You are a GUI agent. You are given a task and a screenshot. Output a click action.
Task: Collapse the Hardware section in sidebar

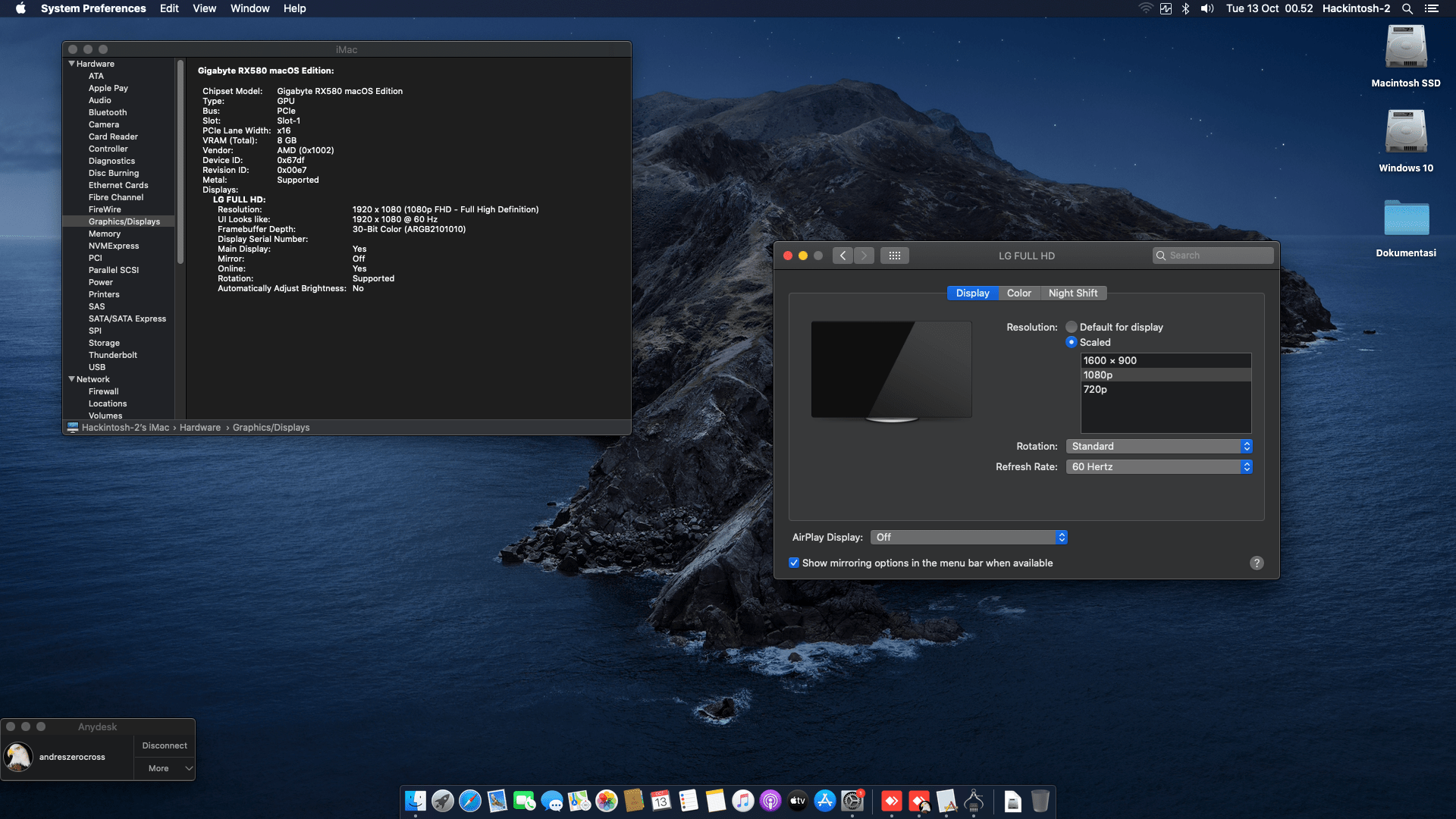coord(71,64)
